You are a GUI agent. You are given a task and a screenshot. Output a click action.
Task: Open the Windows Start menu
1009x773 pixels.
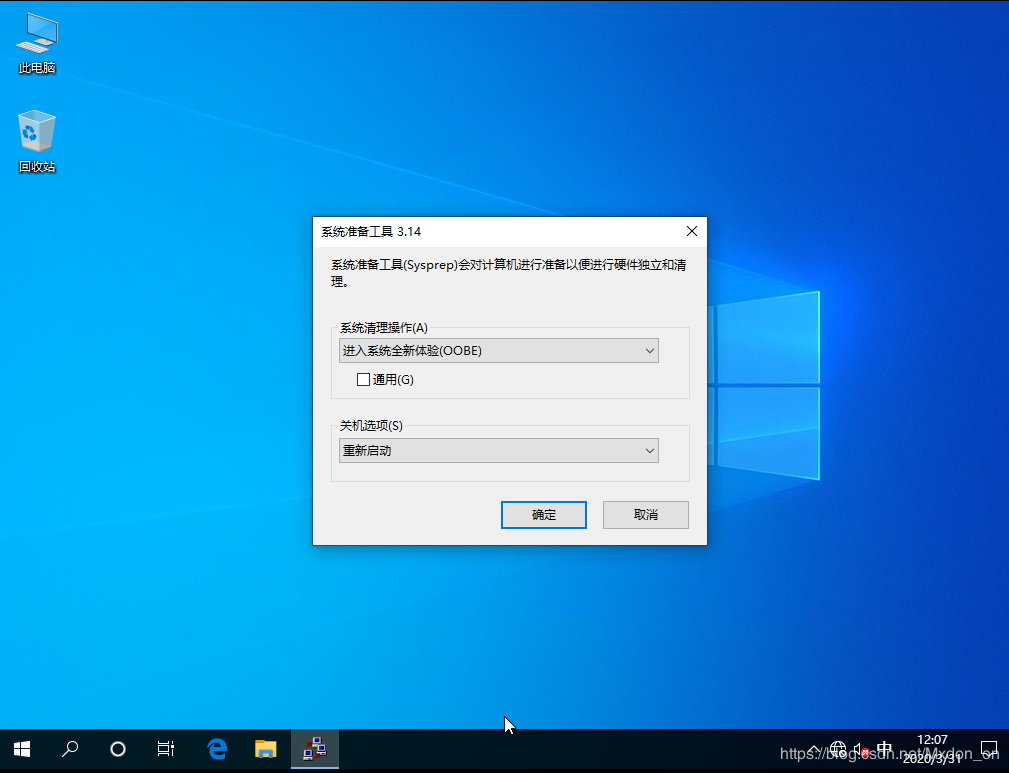(21, 749)
